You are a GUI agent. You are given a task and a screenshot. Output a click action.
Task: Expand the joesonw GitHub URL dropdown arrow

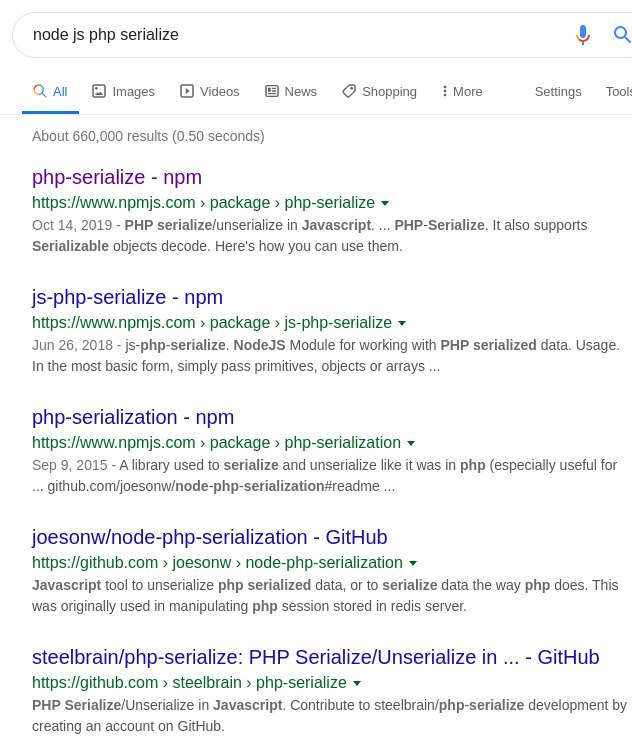coord(413,563)
